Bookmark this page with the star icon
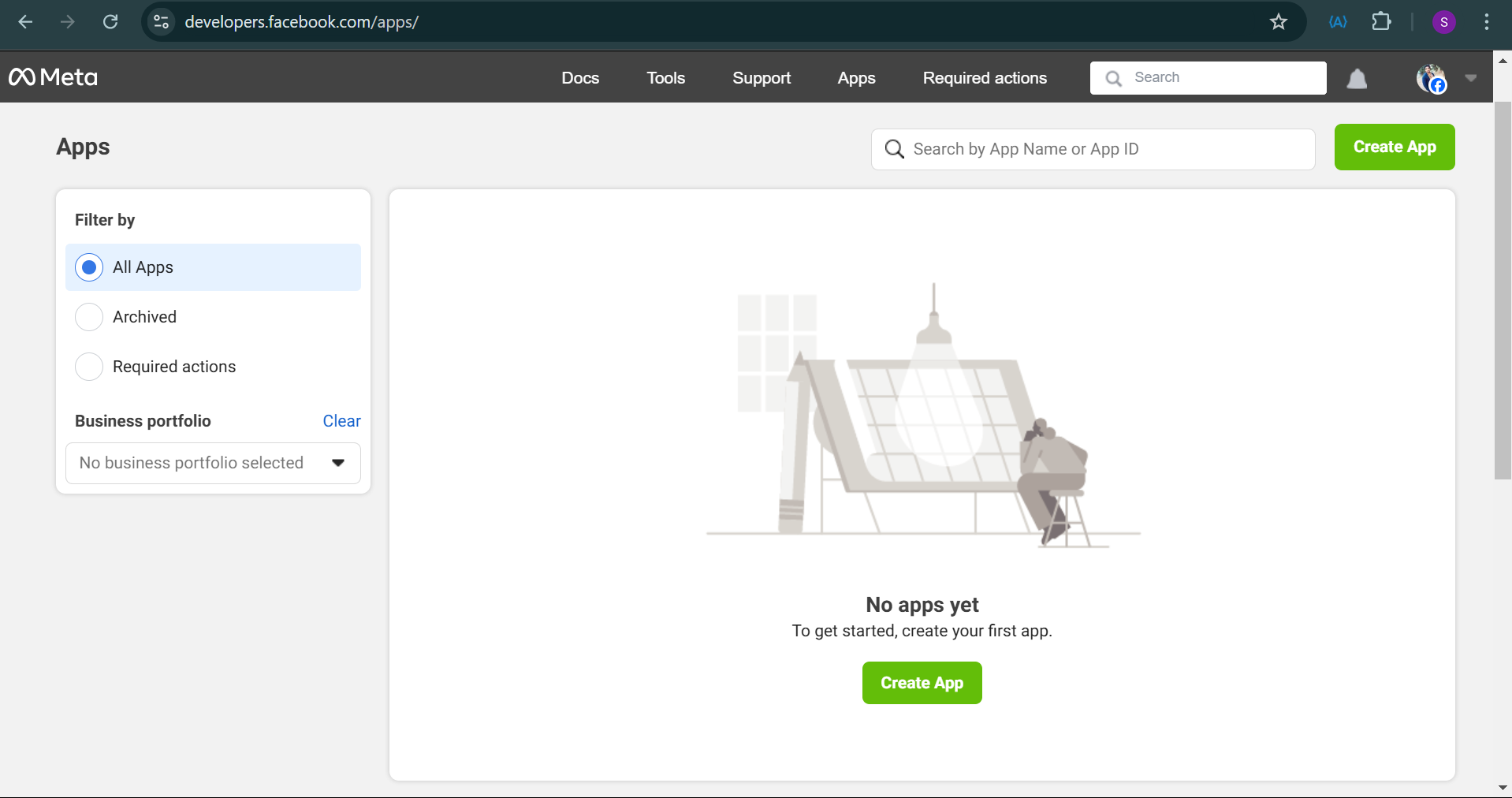The height and width of the screenshot is (798, 1512). 1277,21
